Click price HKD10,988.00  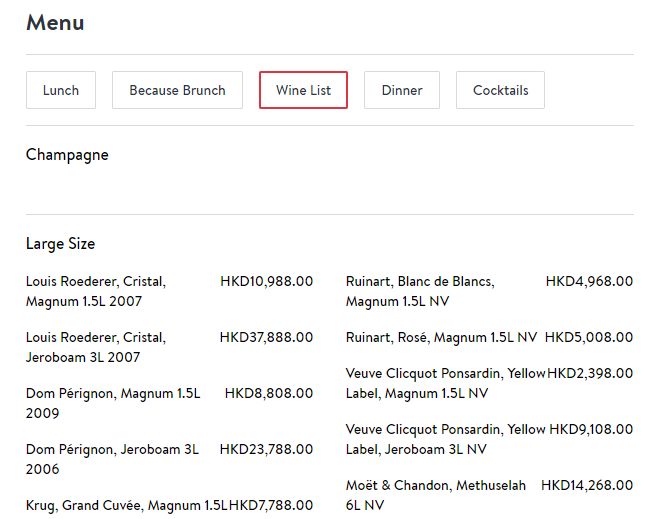pyautogui.click(x=267, y=281)
